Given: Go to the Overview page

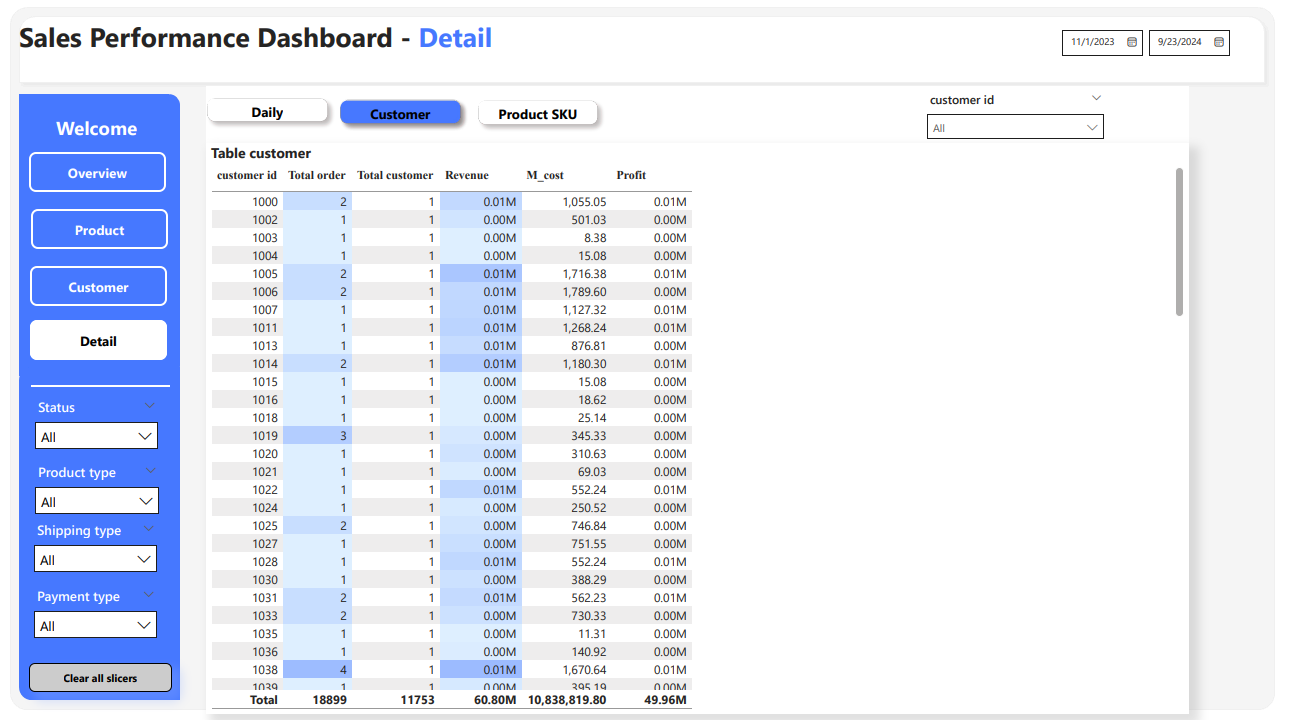Looking at the screenshot, I should 97,173.
